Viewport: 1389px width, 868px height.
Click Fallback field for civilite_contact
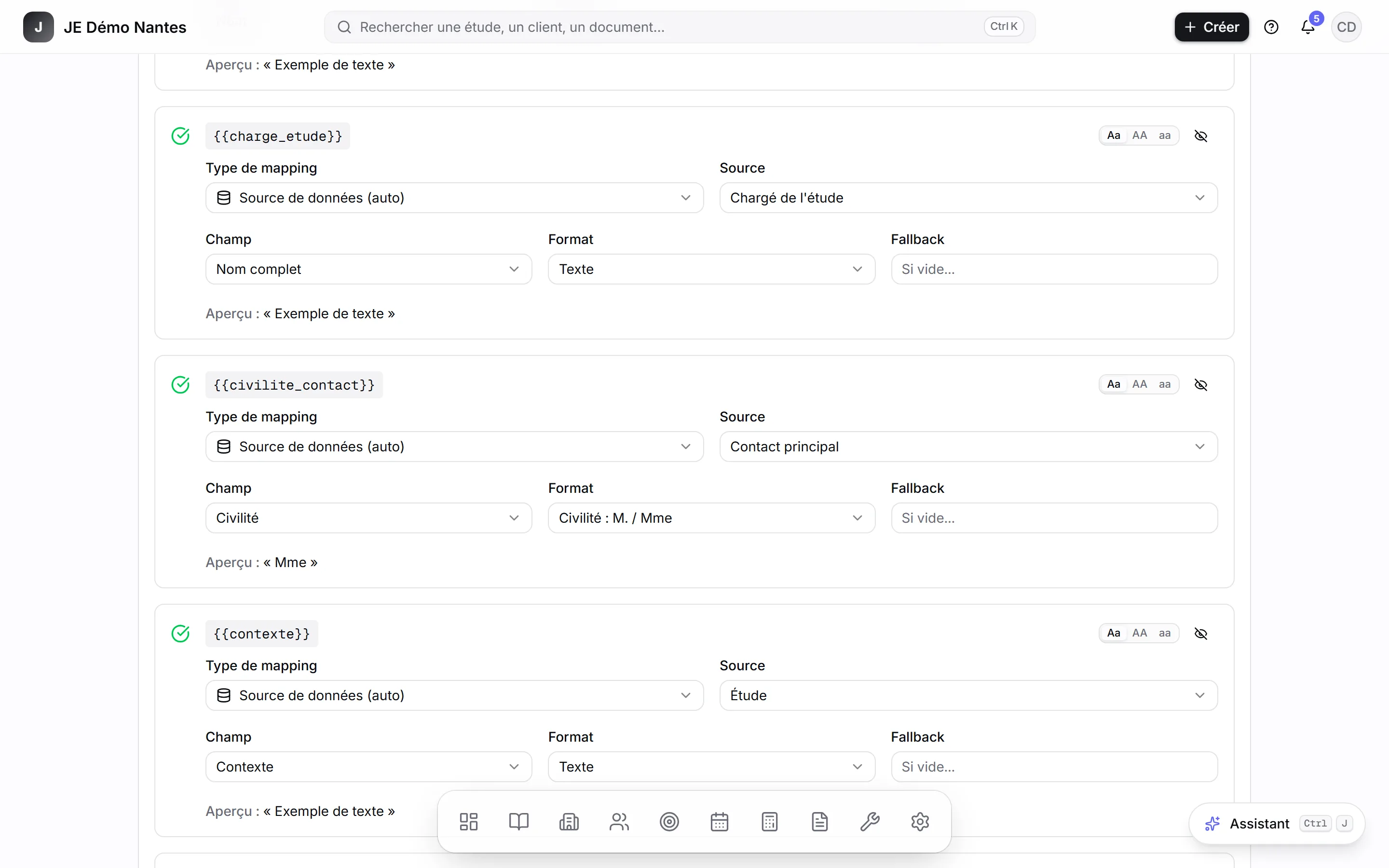coord(1054,518)
